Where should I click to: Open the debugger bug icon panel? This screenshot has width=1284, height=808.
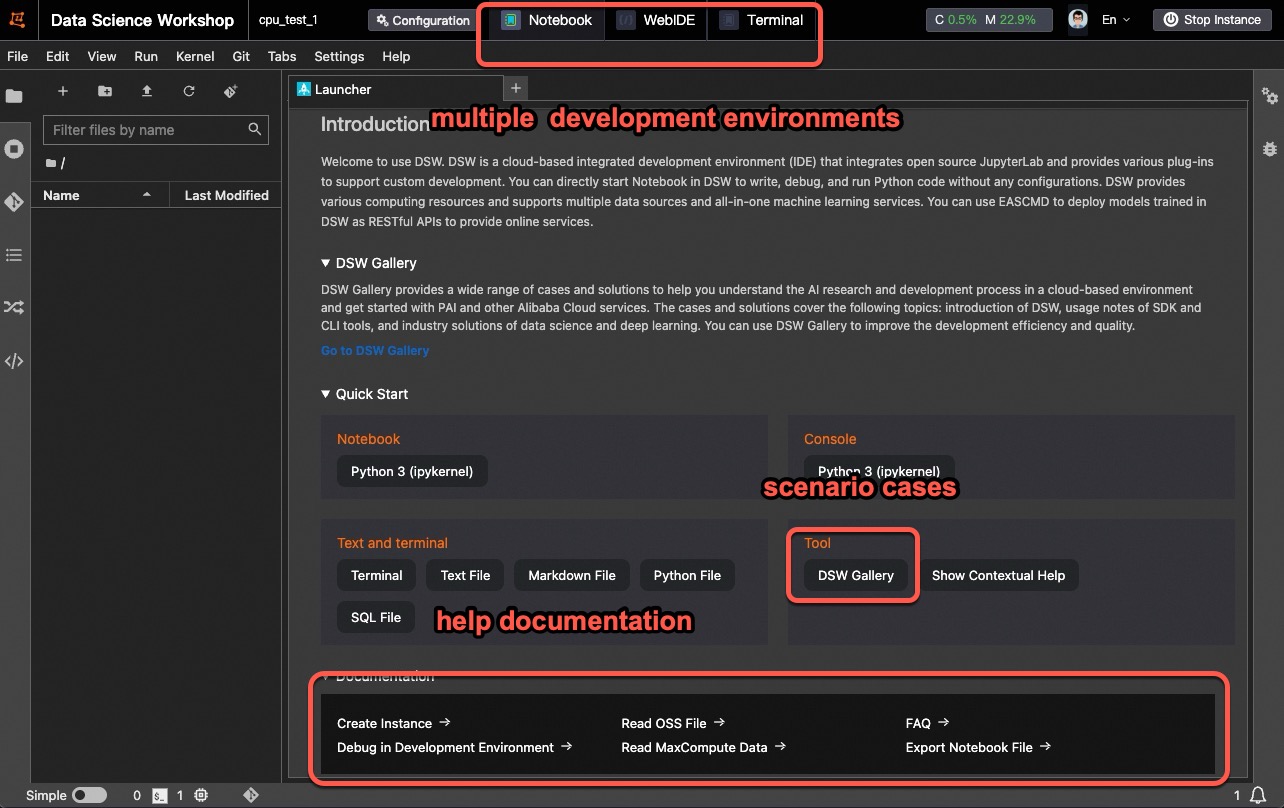click(x=1270, y=148)
